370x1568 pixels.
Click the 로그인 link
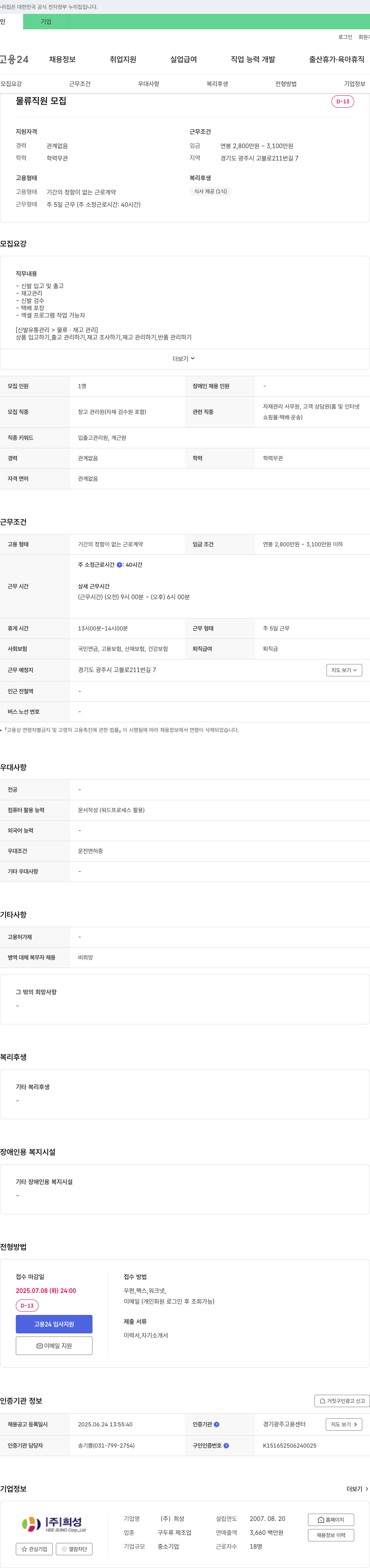345,37
